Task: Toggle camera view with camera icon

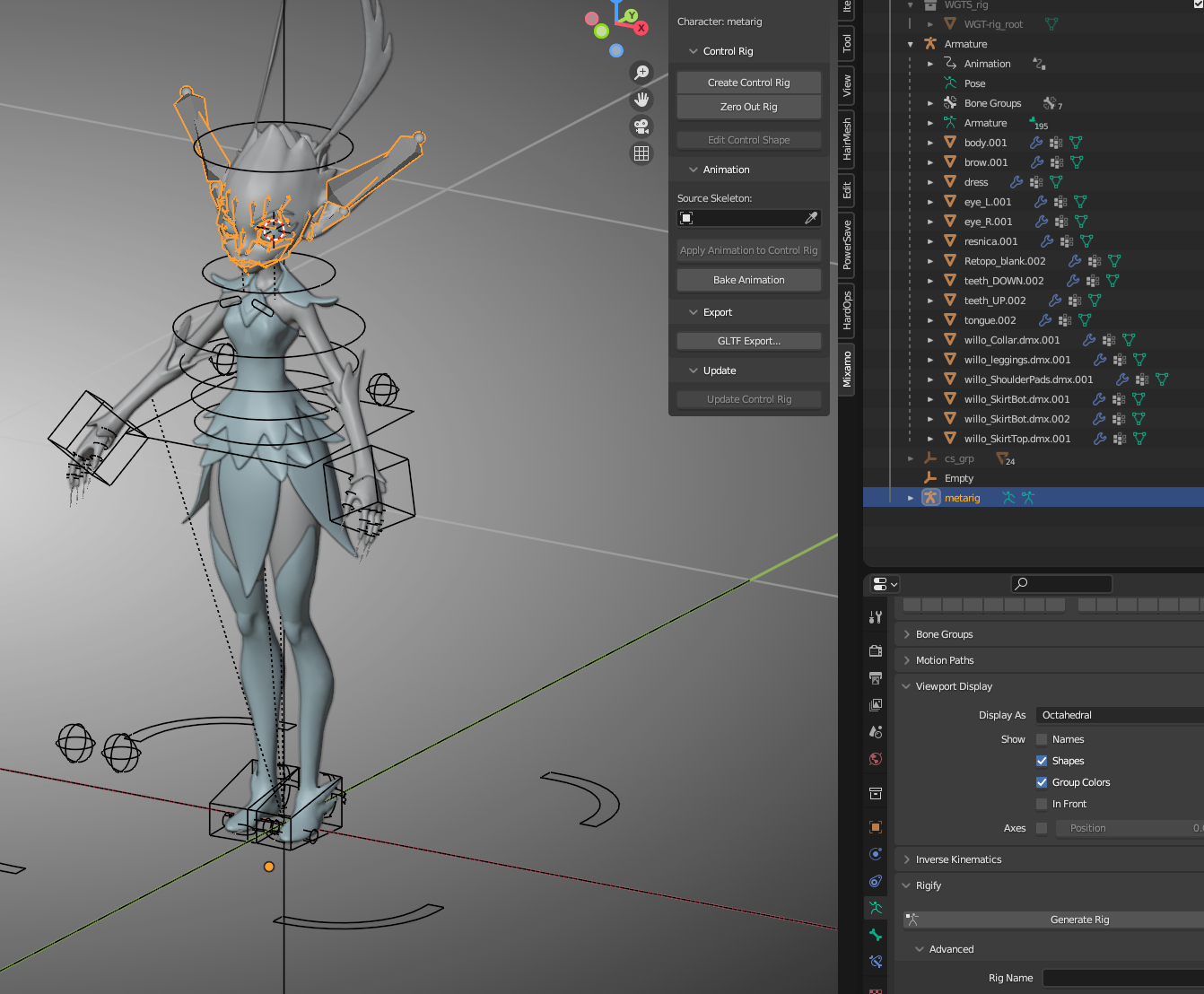Action: click(x=641, y=126)
